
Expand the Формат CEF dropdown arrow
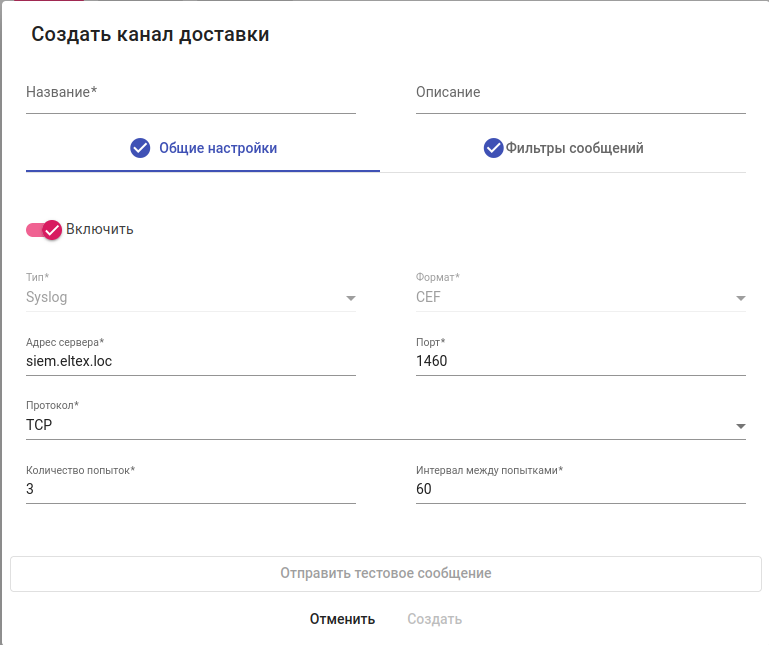(740, 298)
